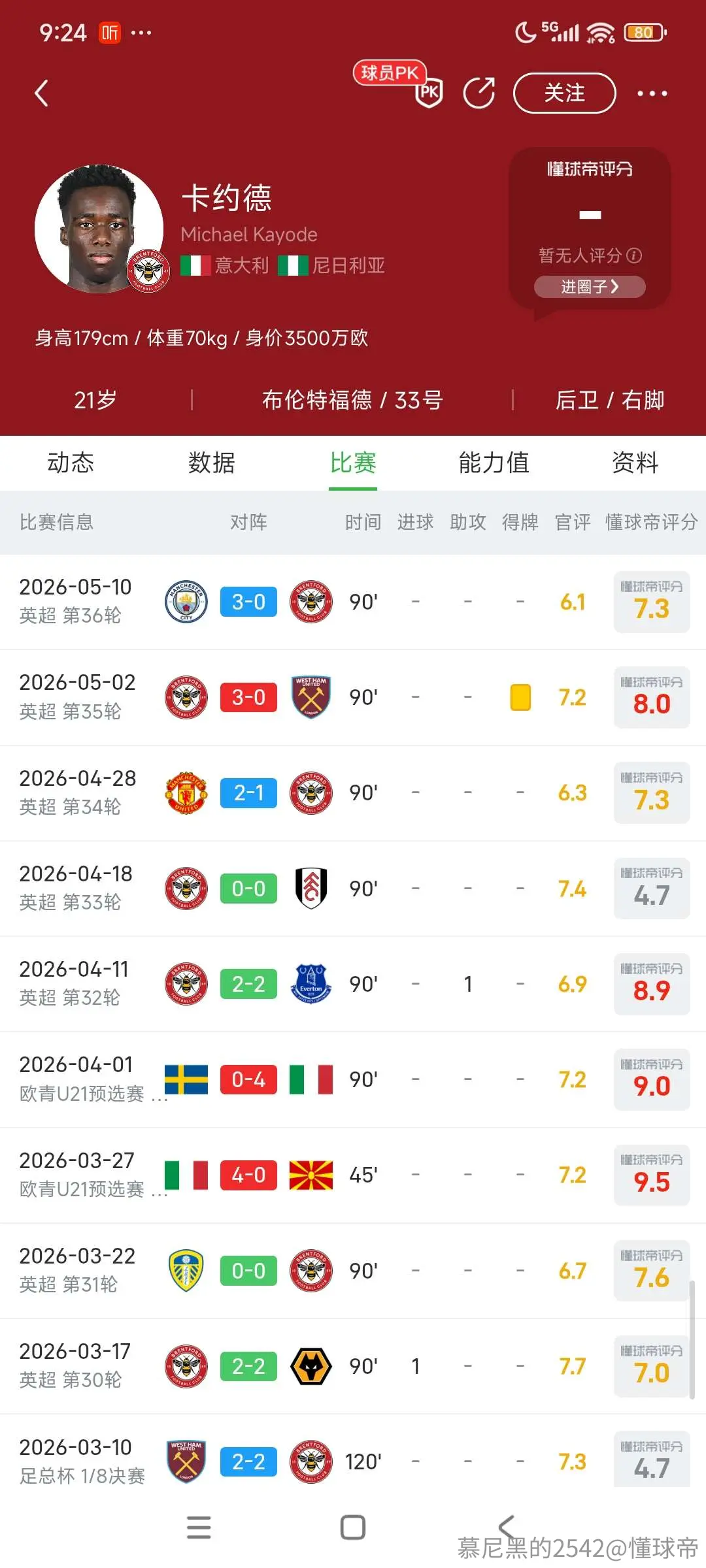Screen dimensions: 706x1568
Task: Tap Kayode's profile photo
Action: pos(99,229)
